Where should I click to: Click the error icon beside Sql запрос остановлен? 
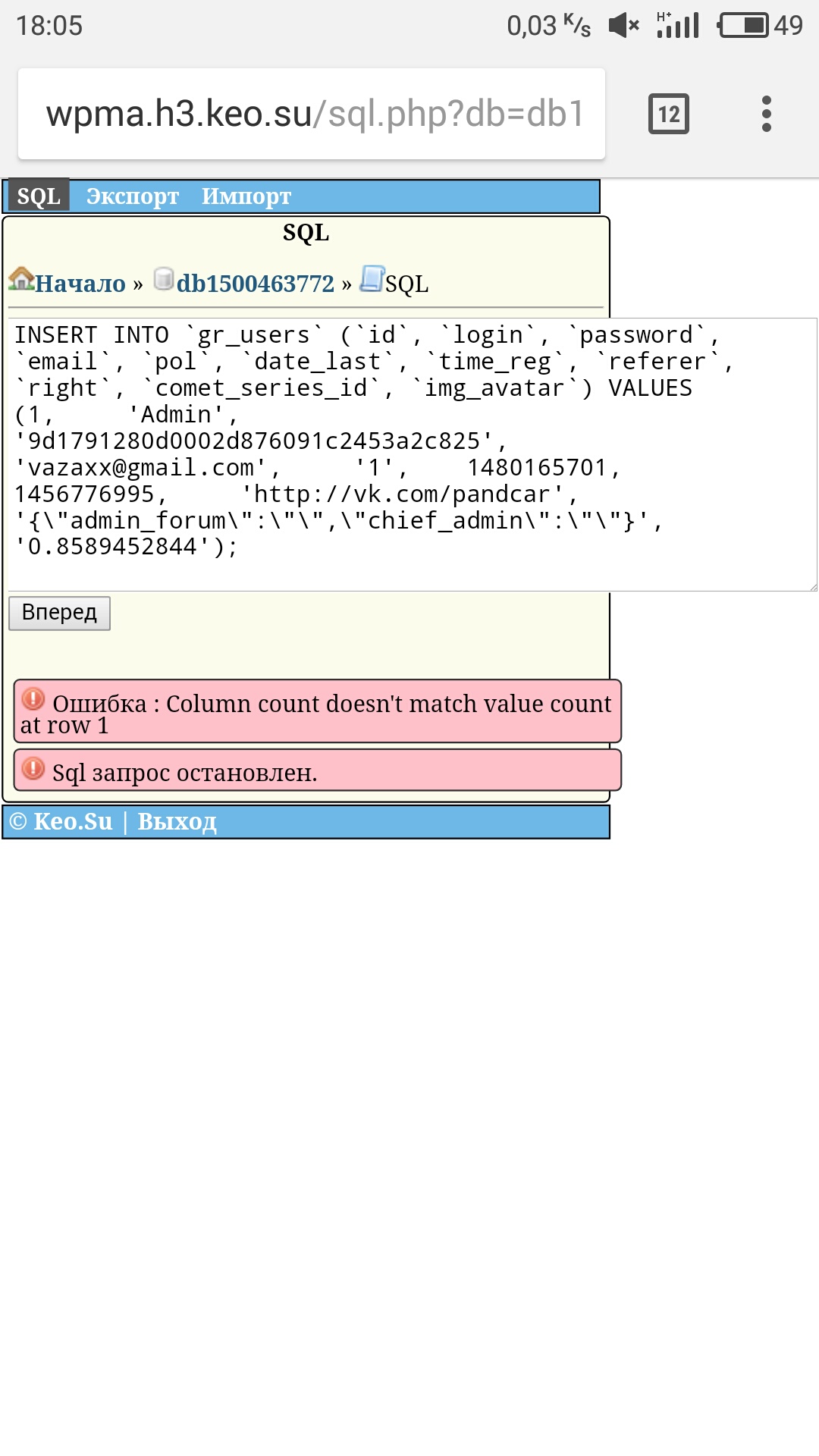33,768
